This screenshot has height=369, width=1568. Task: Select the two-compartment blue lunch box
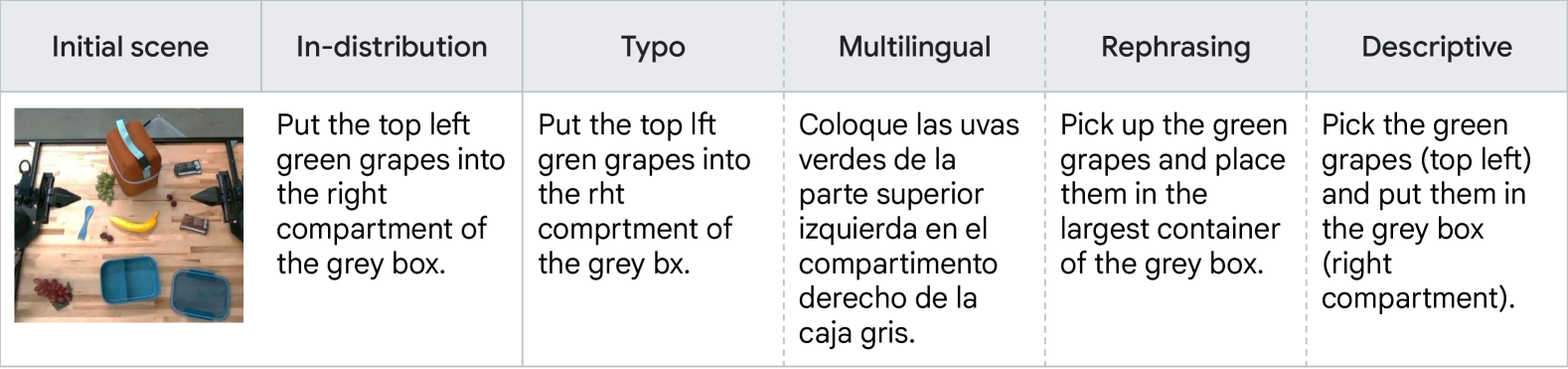pos(130,279)
